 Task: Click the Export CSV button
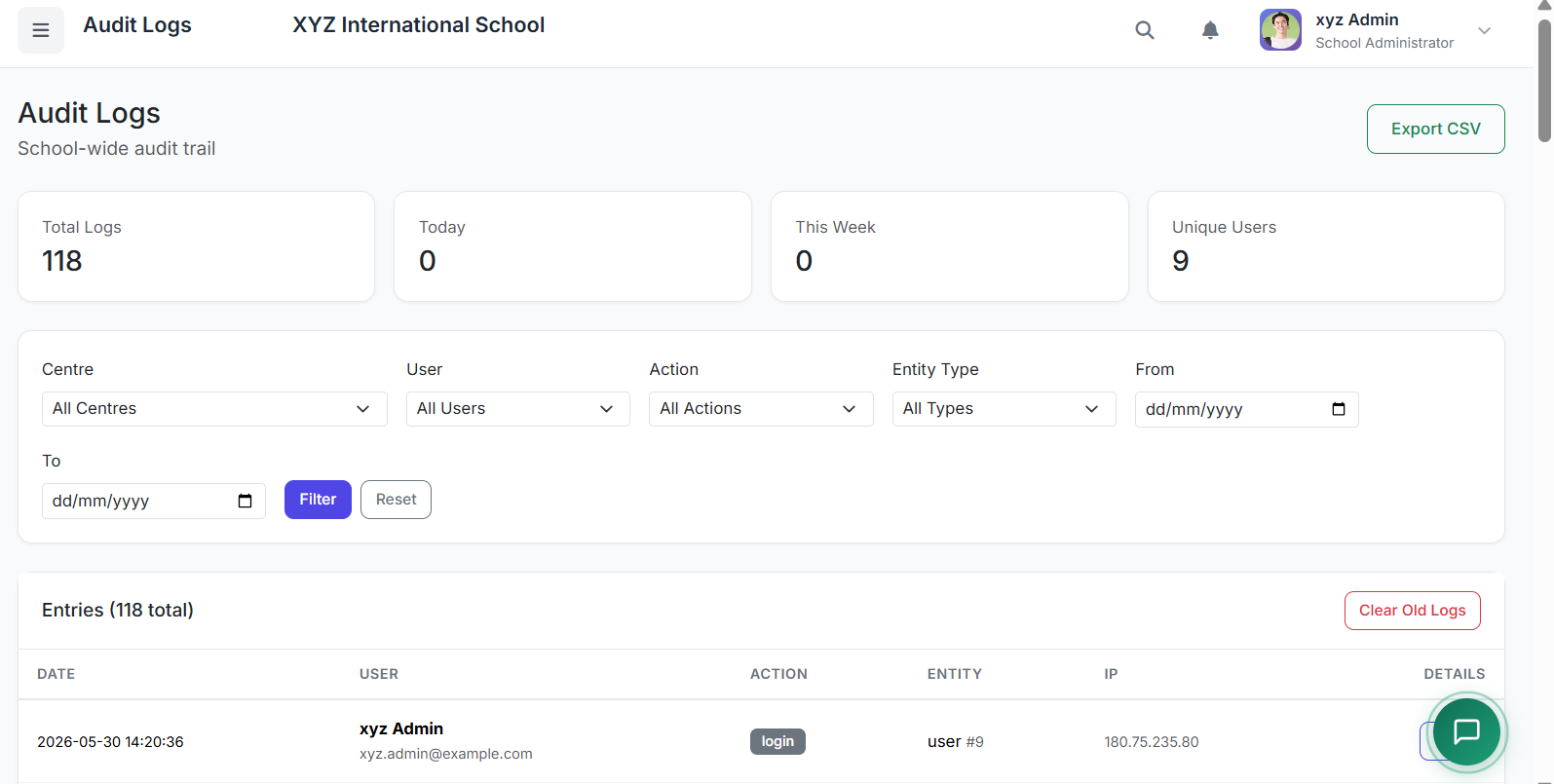(1436, 129)
